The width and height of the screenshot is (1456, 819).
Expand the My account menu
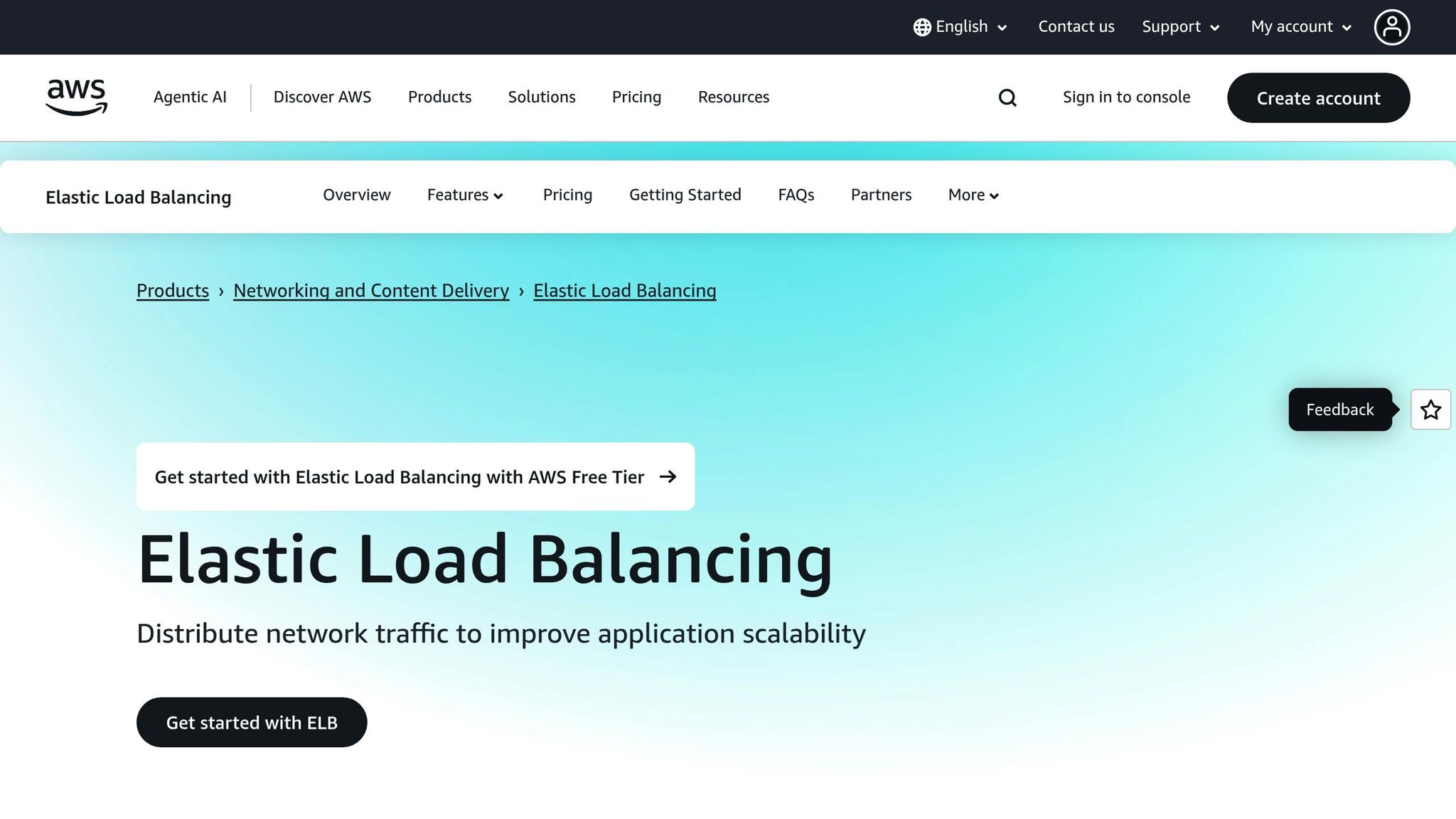pyautogui.click(x=1301, y=27)
